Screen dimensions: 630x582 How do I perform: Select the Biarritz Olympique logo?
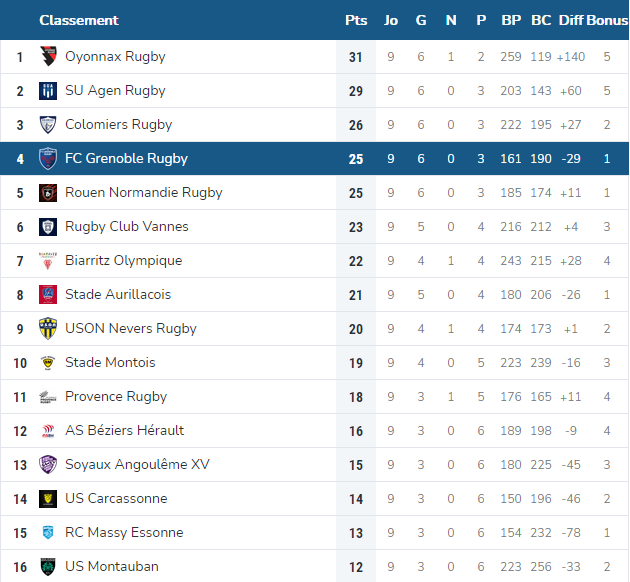[x=48, y=261]
